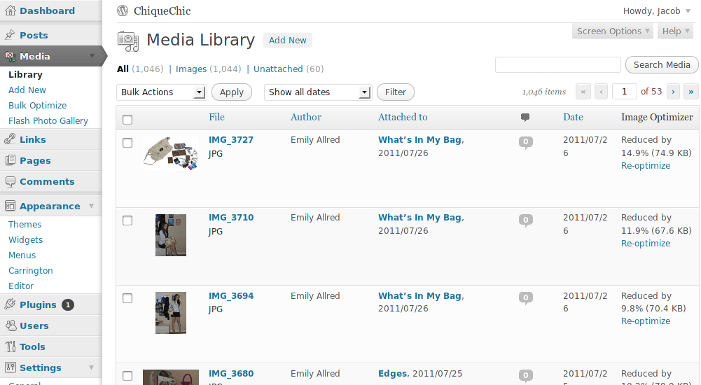Open the Widgets submenu item
The height and width of the screenshot is (385, 701).
tap(25, 240)
